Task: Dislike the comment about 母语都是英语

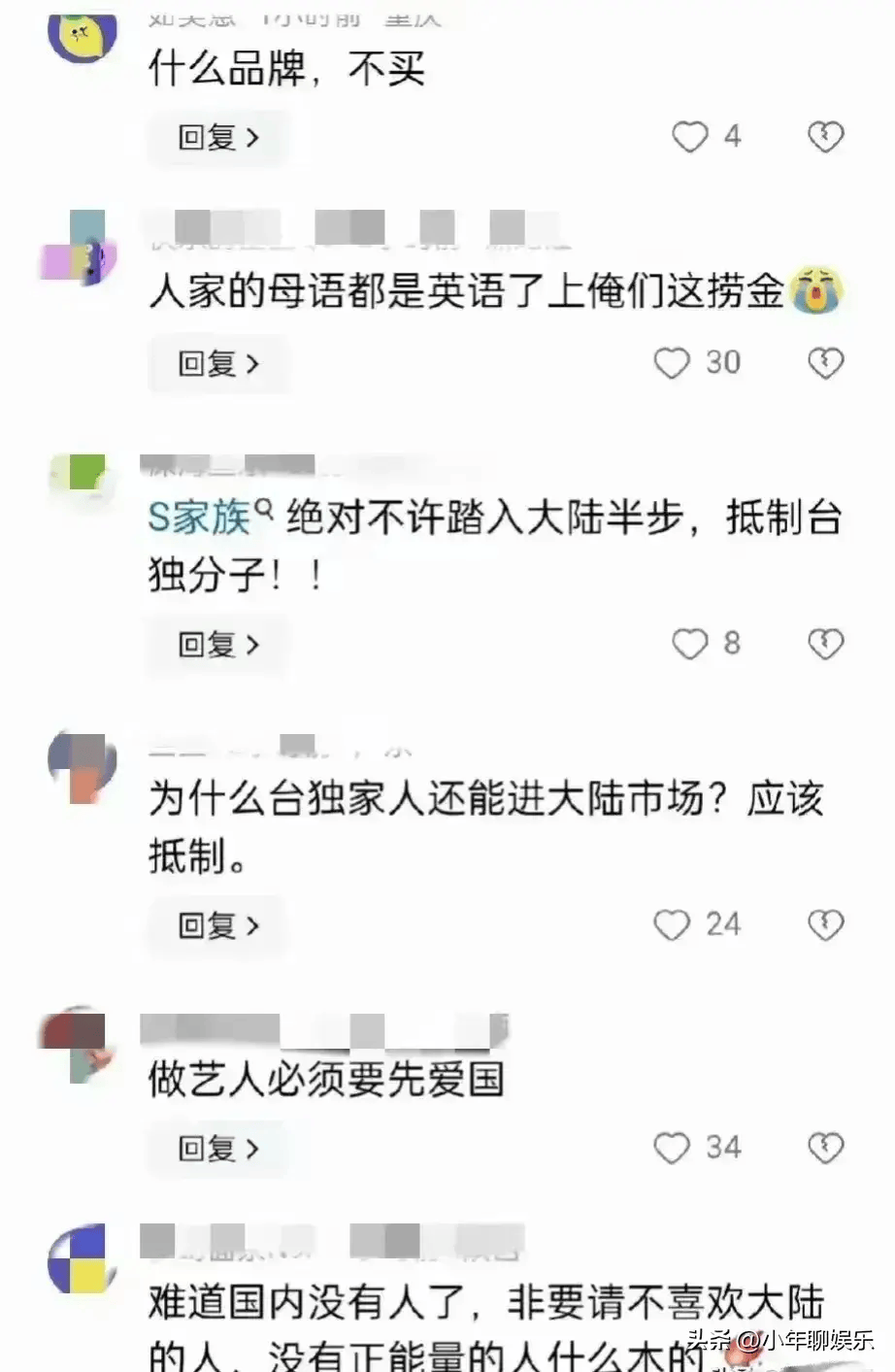Action: point(826,363)
